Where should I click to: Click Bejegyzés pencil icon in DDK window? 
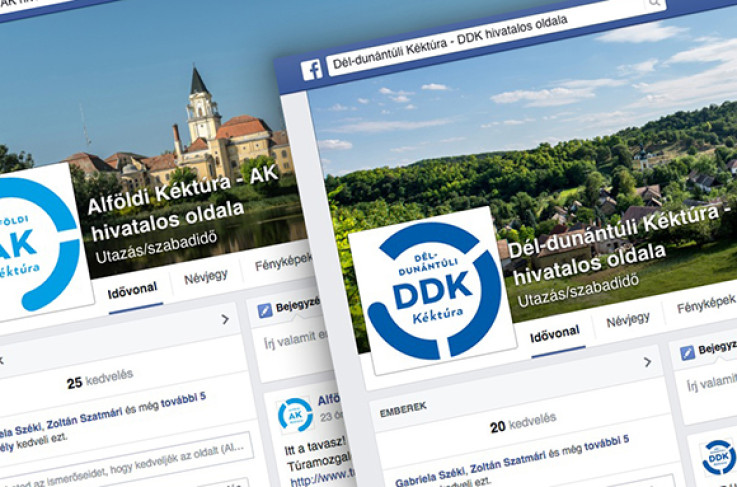(688, 353)
